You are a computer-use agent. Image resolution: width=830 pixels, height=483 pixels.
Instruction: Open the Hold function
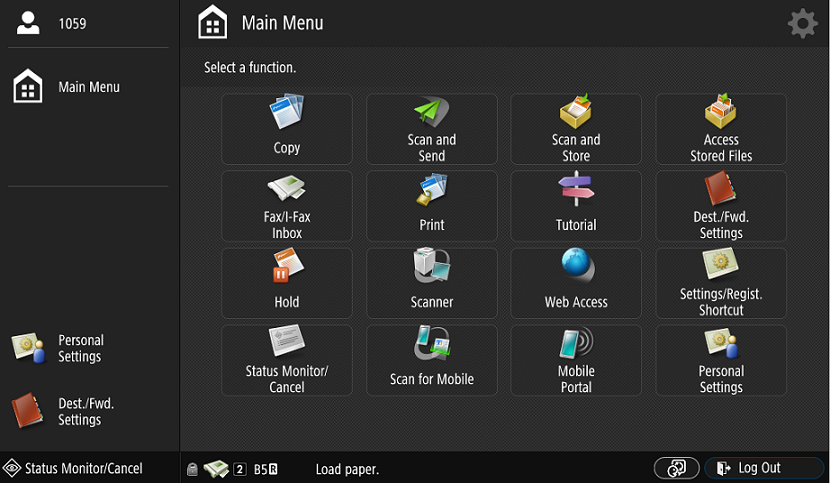tap(286, 283)
